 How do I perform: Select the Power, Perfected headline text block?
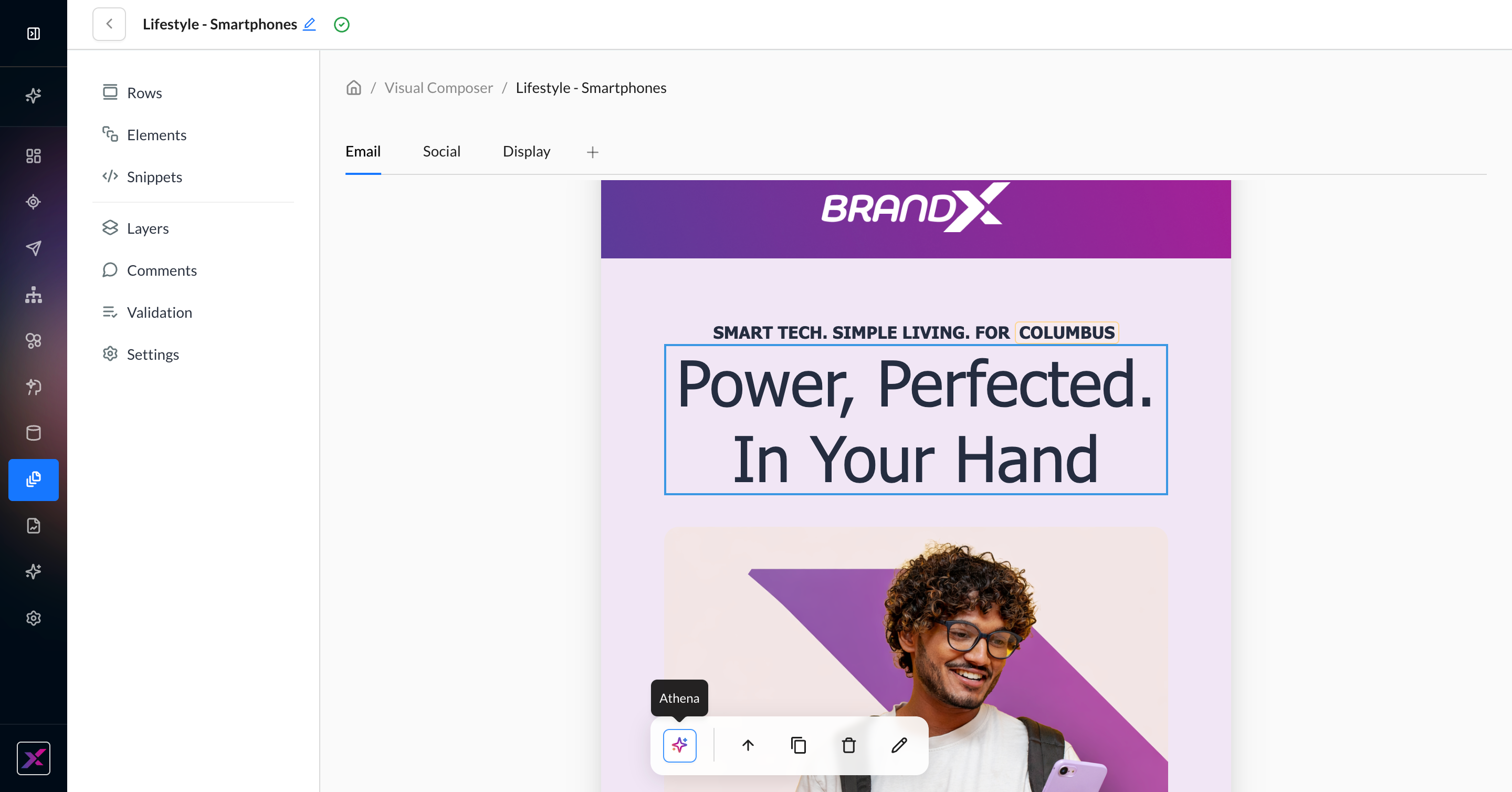pyautogui.click(x=916, y=420)
